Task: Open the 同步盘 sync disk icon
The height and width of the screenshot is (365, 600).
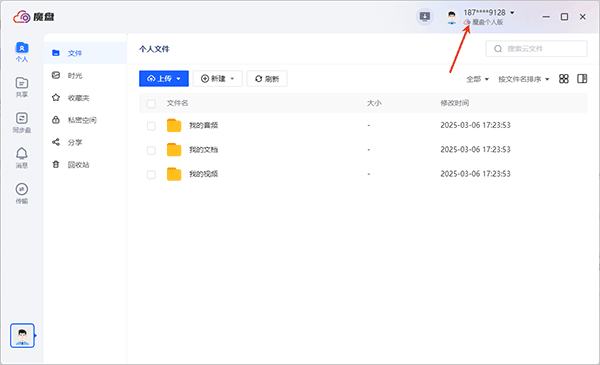Action: (x=22, y=123)
